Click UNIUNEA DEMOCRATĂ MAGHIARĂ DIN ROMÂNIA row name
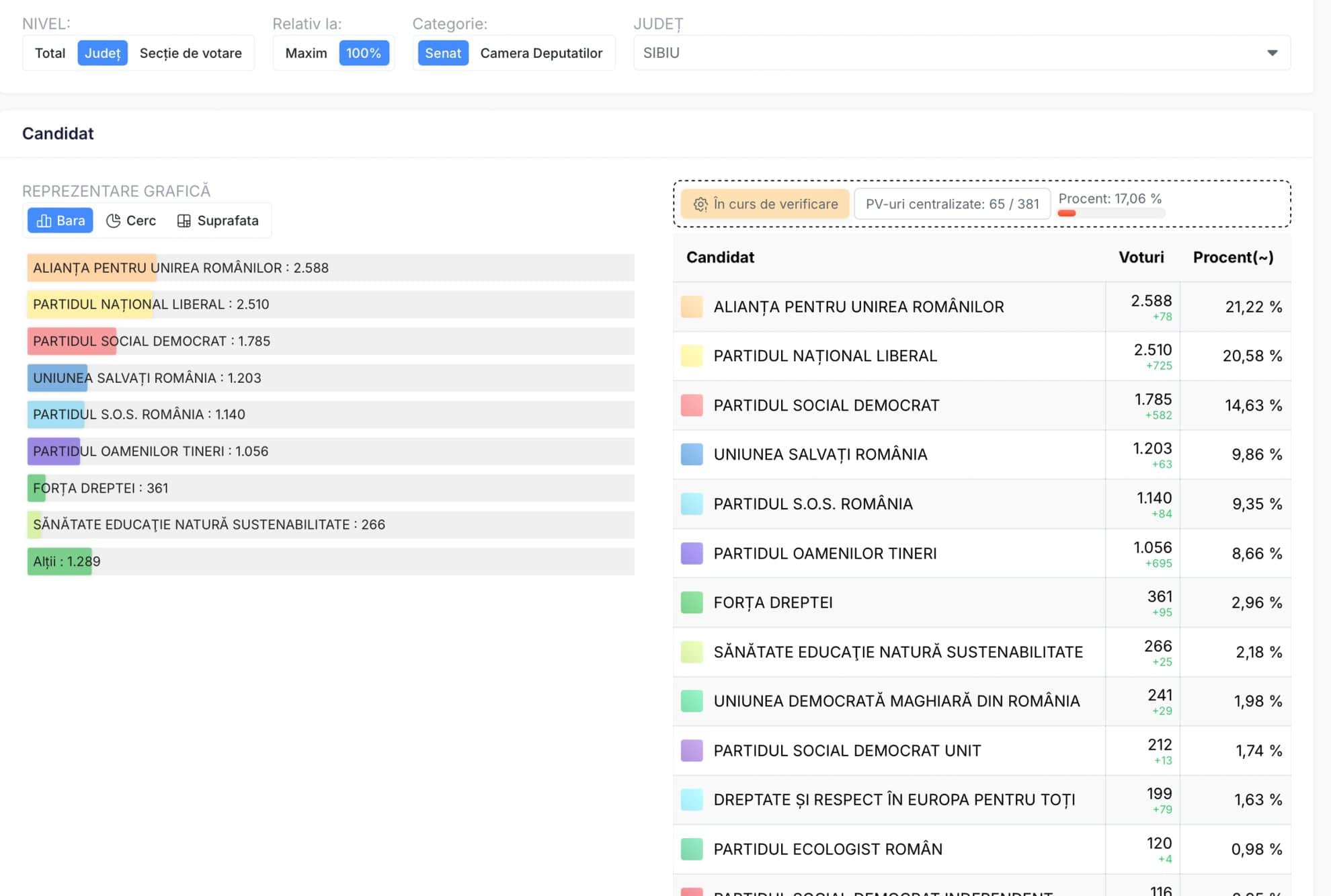The image size is (1331, 896). (x=897, y=701)
